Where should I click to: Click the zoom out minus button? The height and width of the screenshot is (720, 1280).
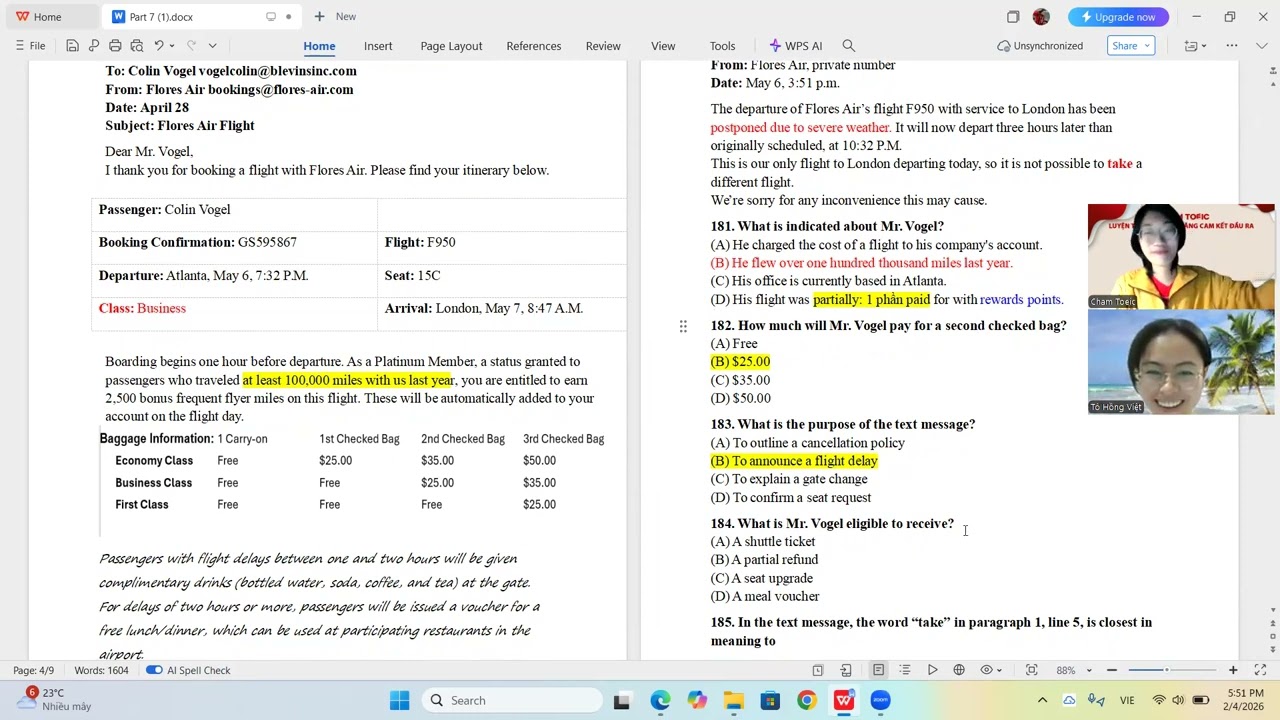click(x=1111, y=670)
